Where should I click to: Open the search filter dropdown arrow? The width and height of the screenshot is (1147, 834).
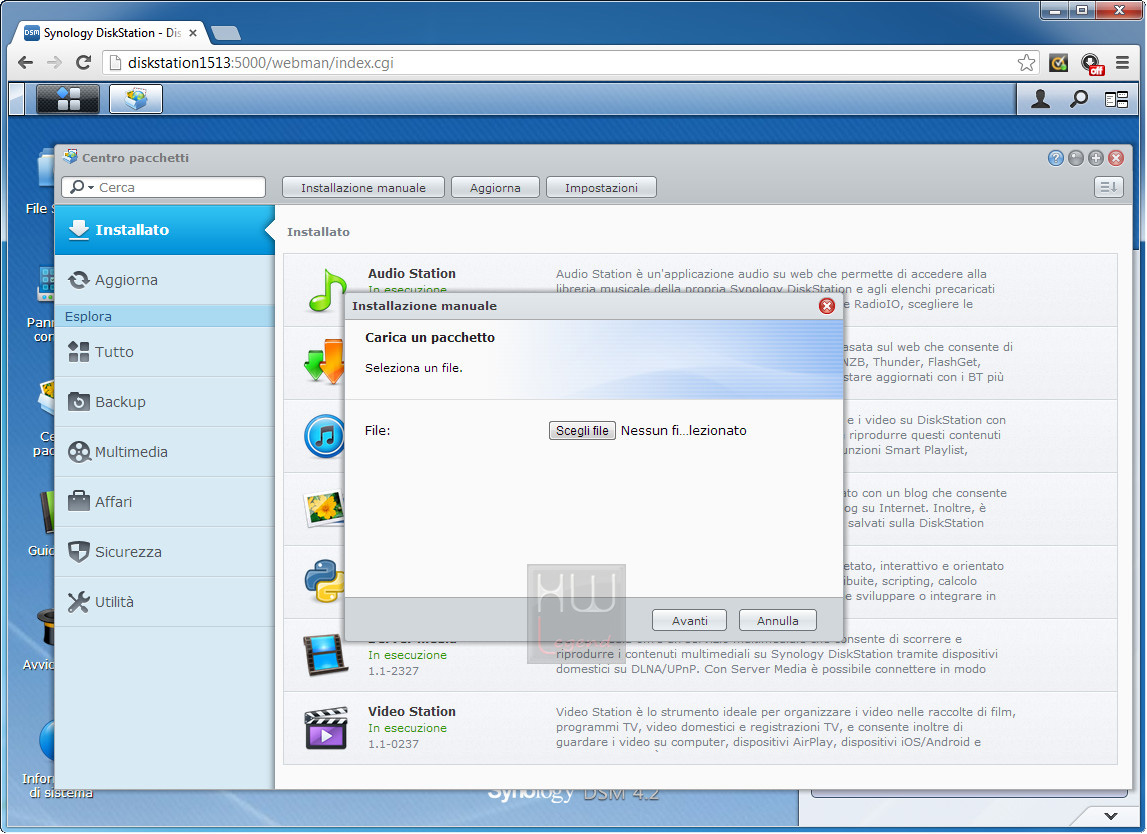click(91, 188)
